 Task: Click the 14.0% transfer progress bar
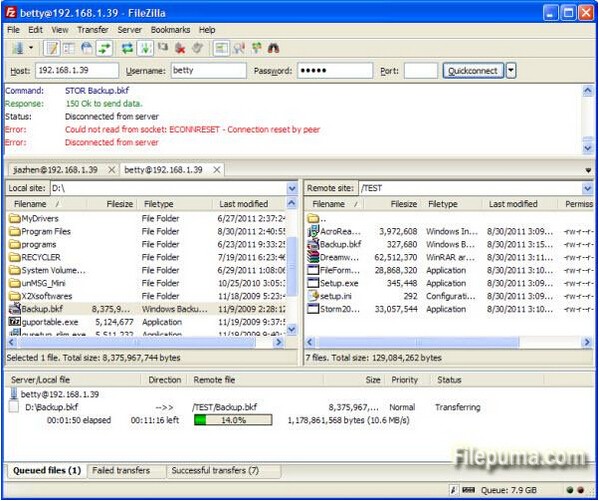[232, 421]
